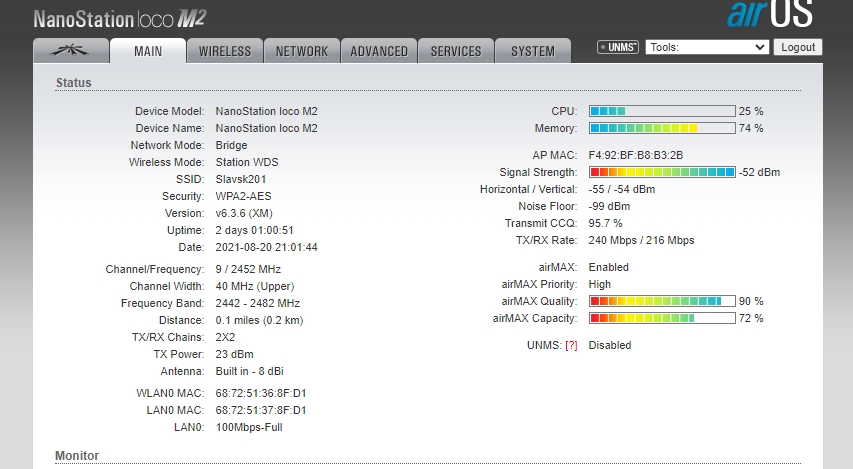
Task: Click the Channel/Frequency value 9 / 2452 MHz
Action: (248, 269)
